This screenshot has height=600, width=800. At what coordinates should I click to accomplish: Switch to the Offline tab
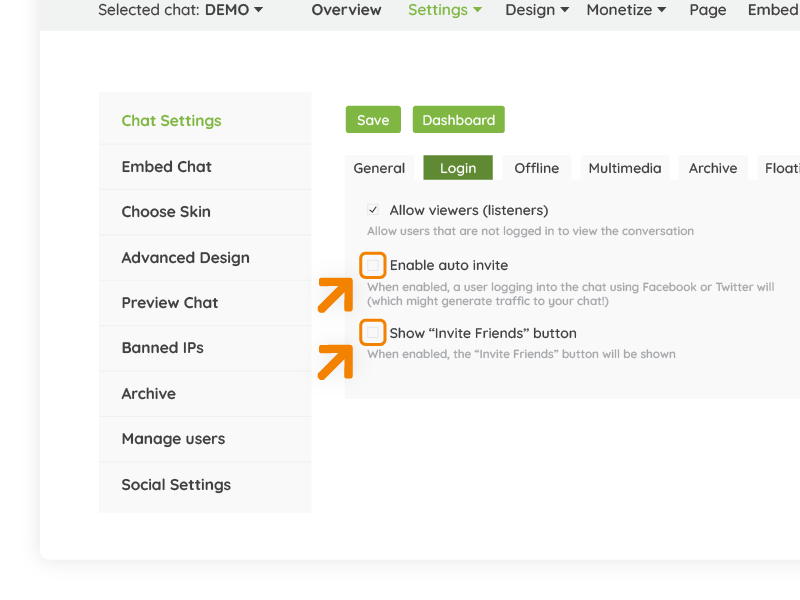pos(536,168)
